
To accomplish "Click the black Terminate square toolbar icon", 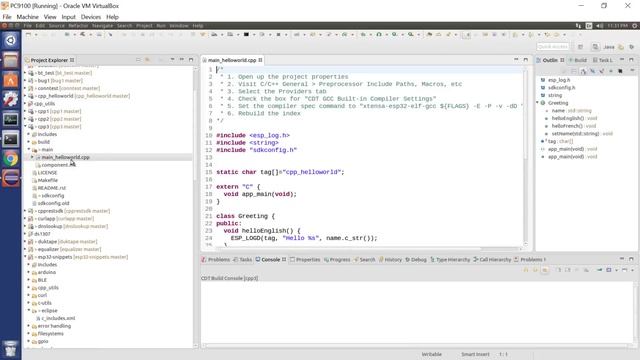I will 246,35.
